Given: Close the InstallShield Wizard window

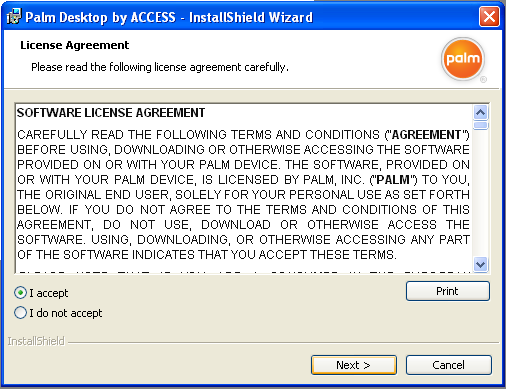Looking at the screenshot, I should [x=489, y=16].
